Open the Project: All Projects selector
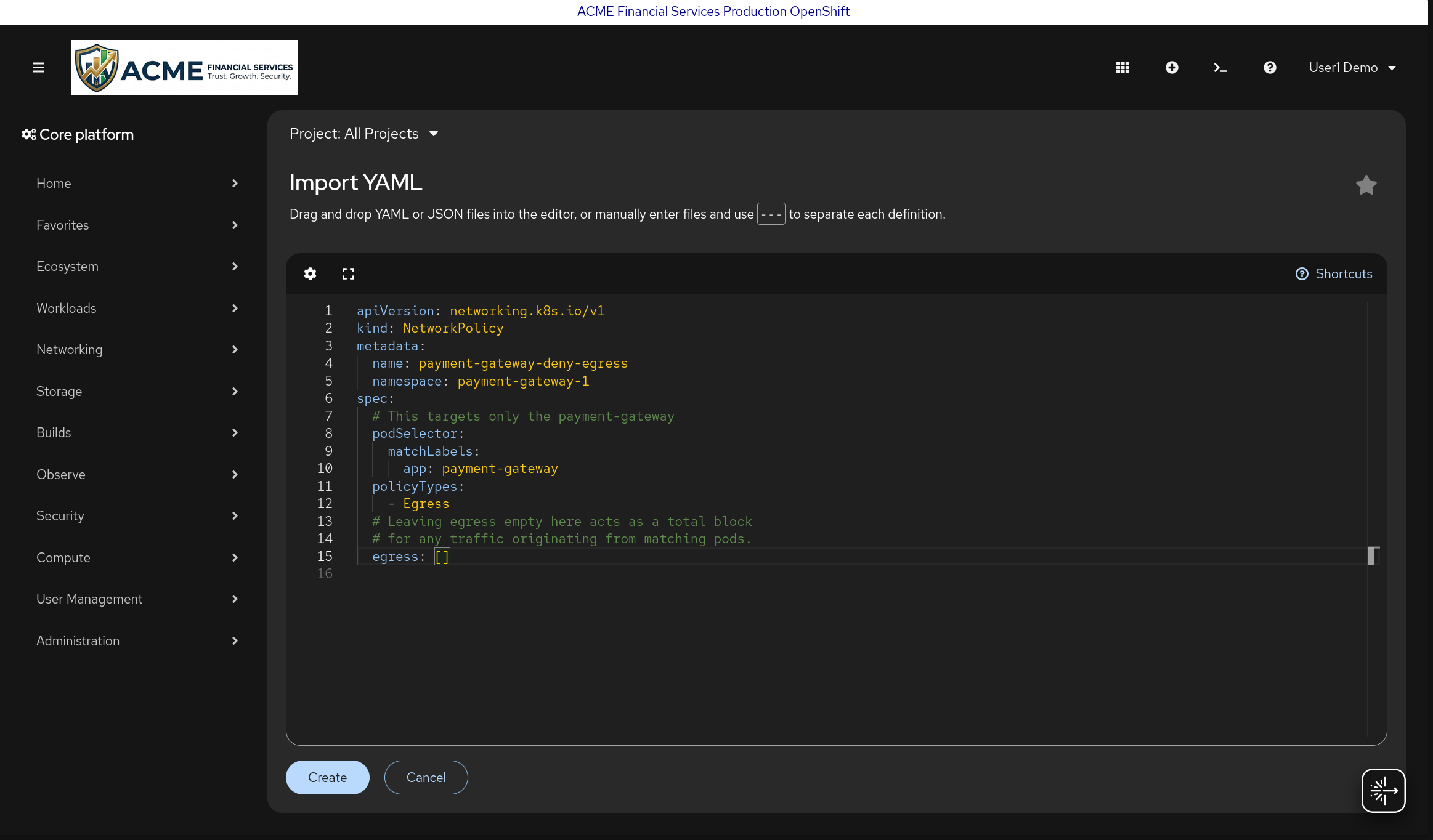The image size is (1433, 840). [363, 134]
